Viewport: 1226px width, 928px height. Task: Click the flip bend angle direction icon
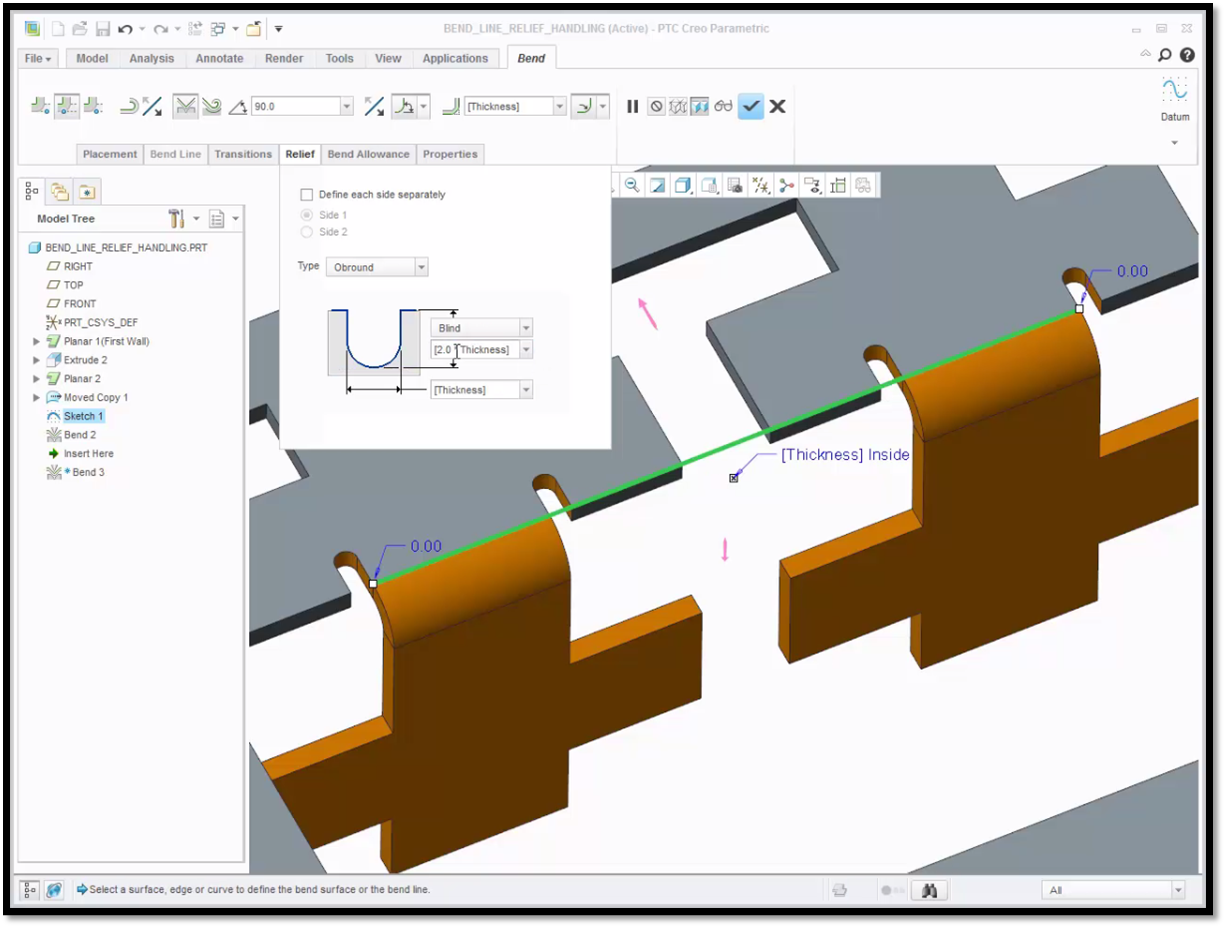[x=373, y=106]
